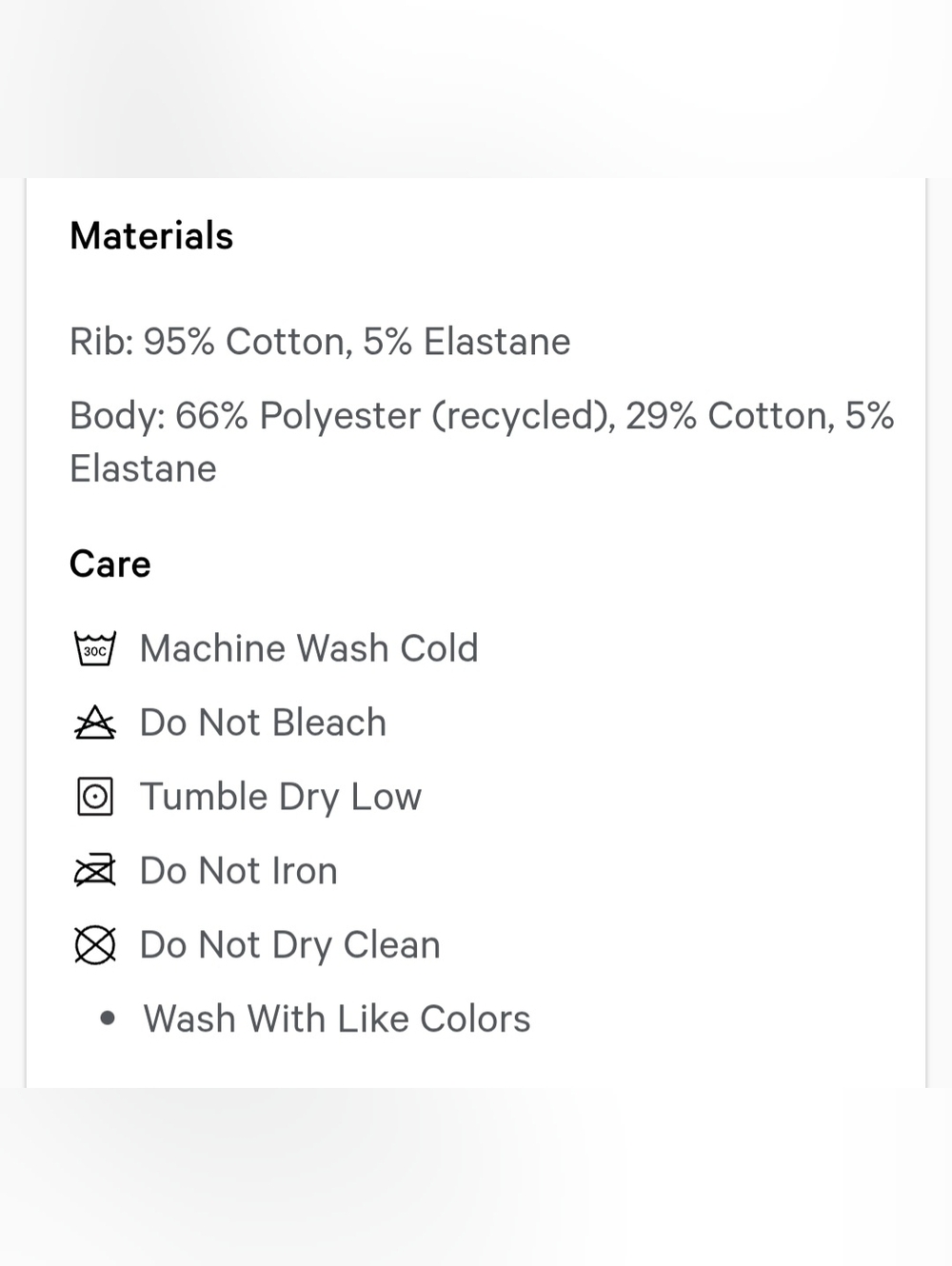Viewport: 952px width, 1266px height.
Task: Click the Tumble Dry Low text
Action: click(x=280, y=797)
